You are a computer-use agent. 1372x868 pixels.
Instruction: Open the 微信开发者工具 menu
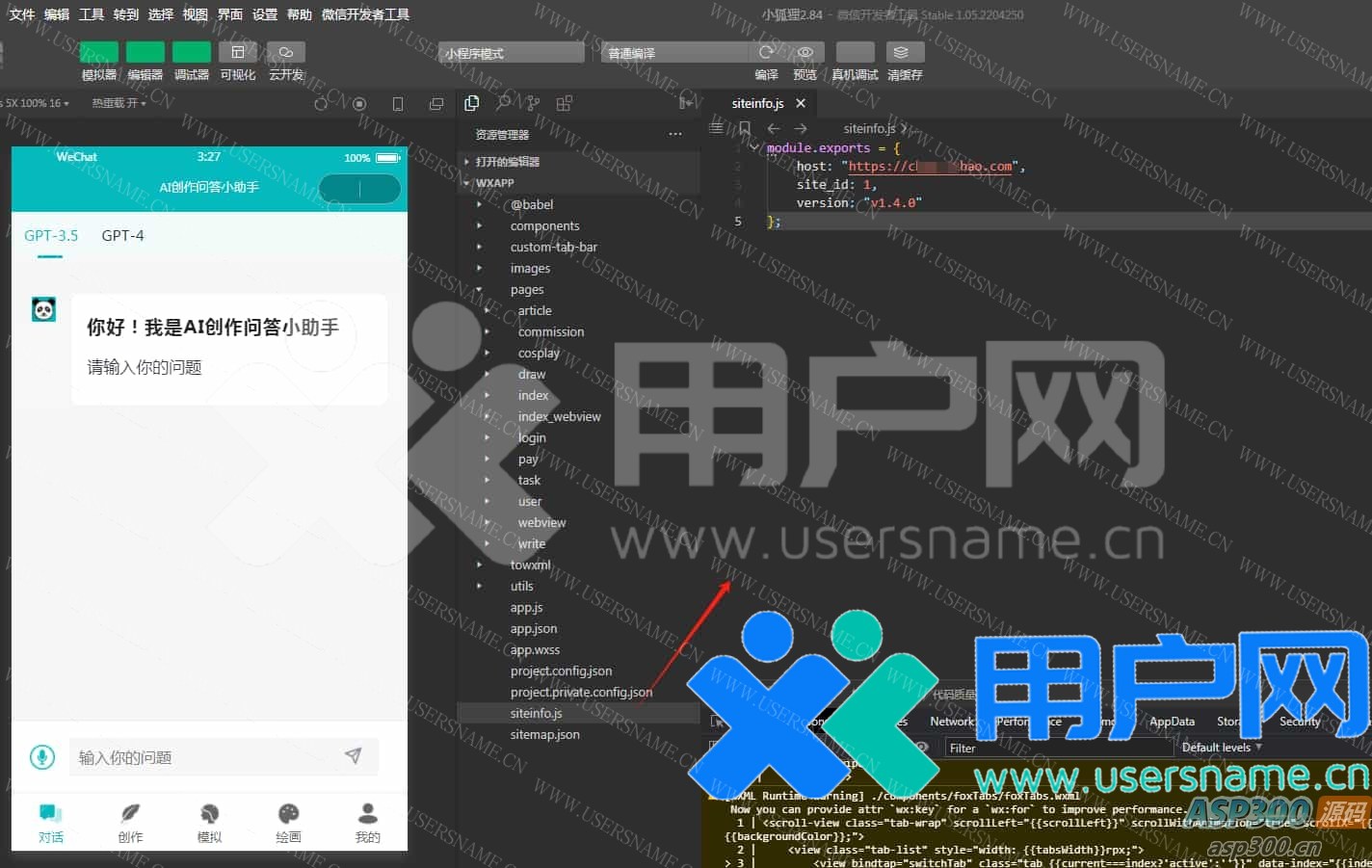coord(365,14)
